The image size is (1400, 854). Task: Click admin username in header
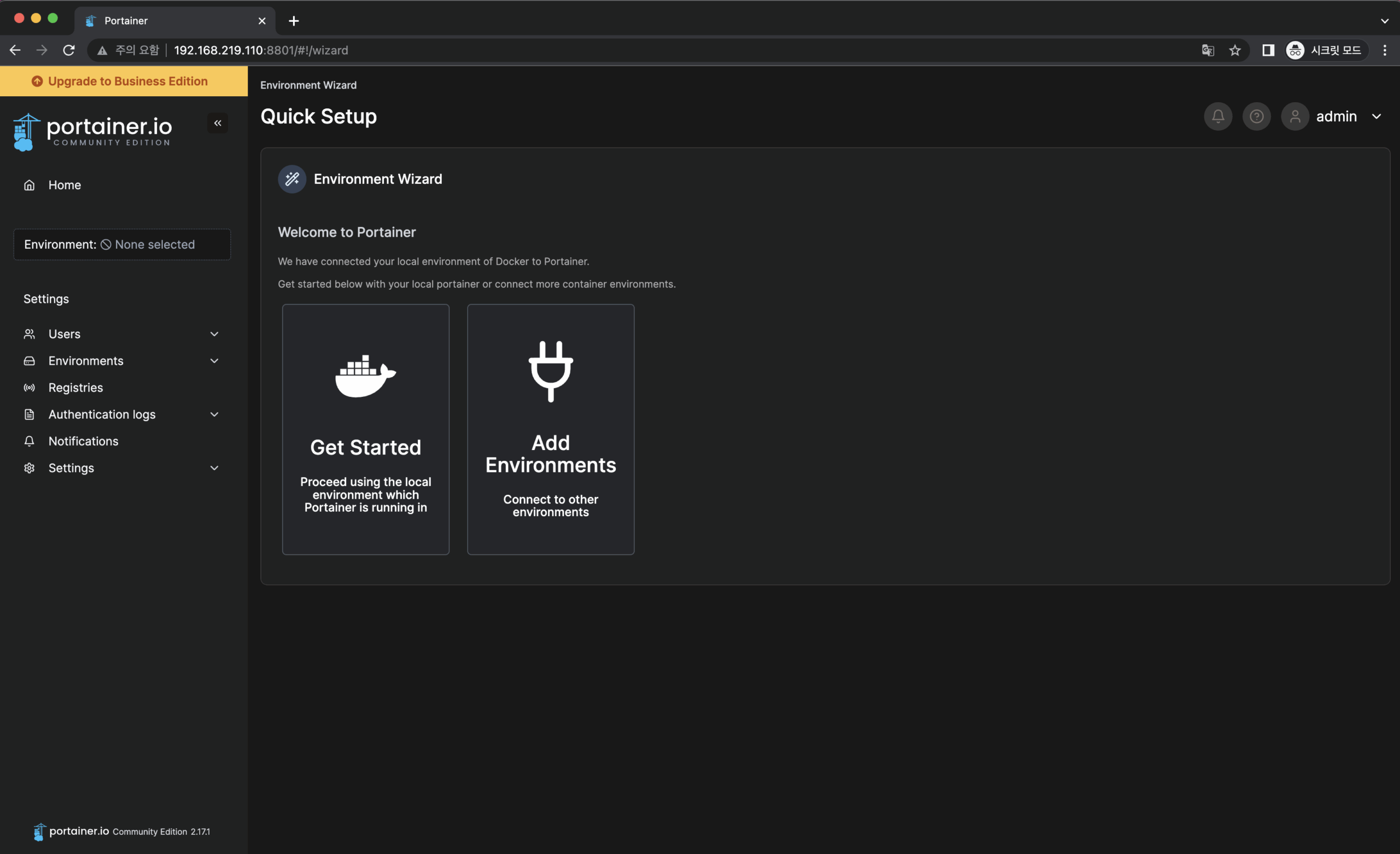pyautogui.click(x=1337, y=116)
